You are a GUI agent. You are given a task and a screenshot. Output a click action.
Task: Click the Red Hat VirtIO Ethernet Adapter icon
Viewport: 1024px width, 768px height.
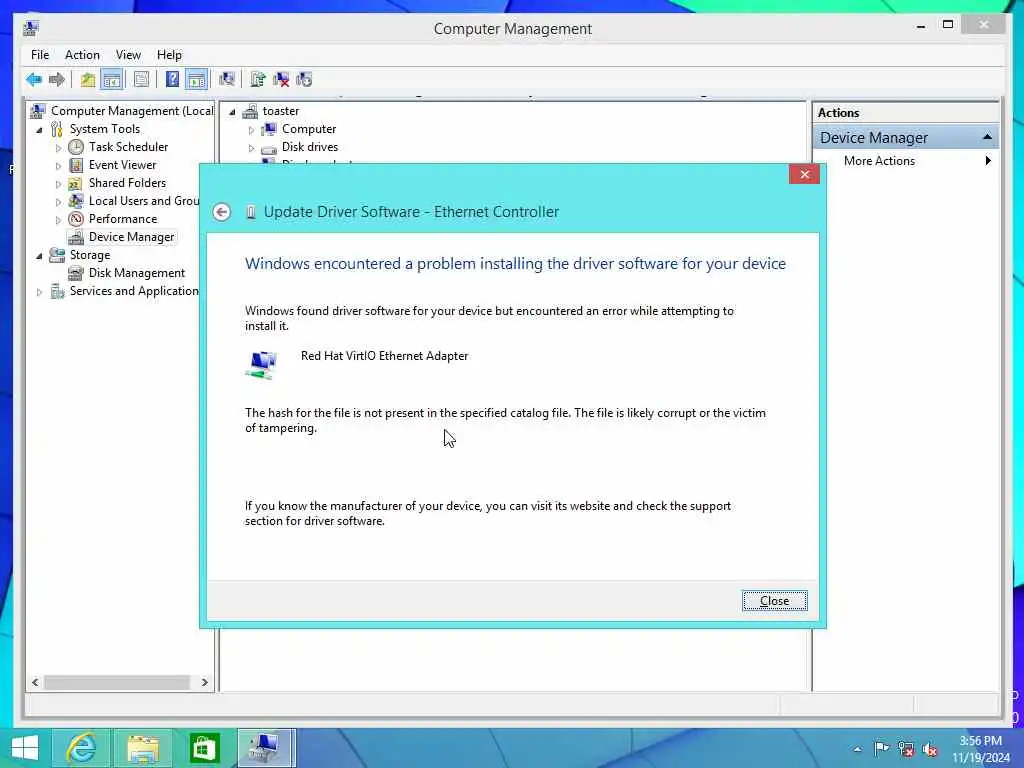261,365
